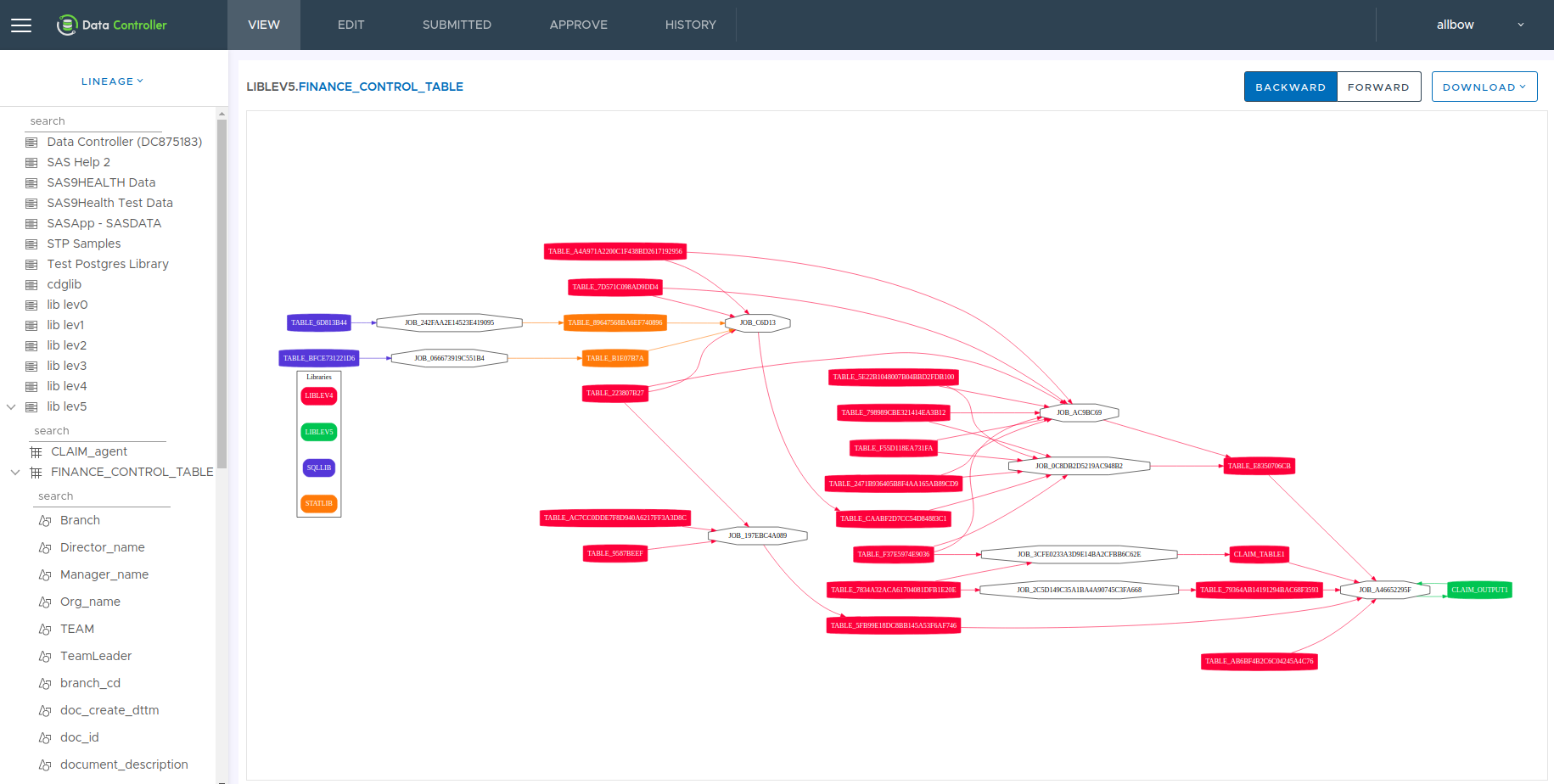
Task: Click the Data Controller logo icon
Action: pyautogui.click(x=67, y=25)
